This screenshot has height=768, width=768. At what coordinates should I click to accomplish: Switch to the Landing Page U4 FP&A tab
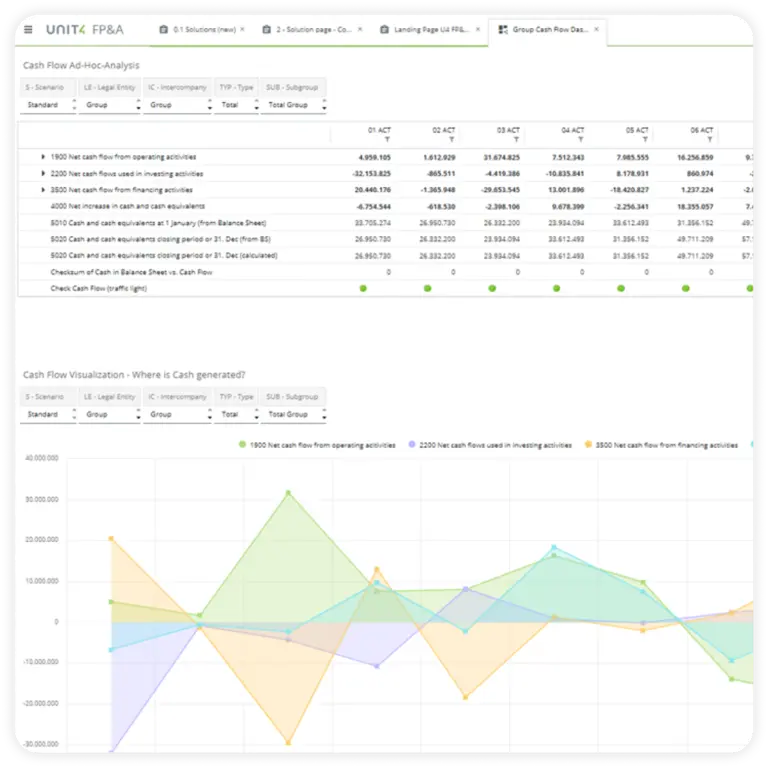tap(431, 30)
